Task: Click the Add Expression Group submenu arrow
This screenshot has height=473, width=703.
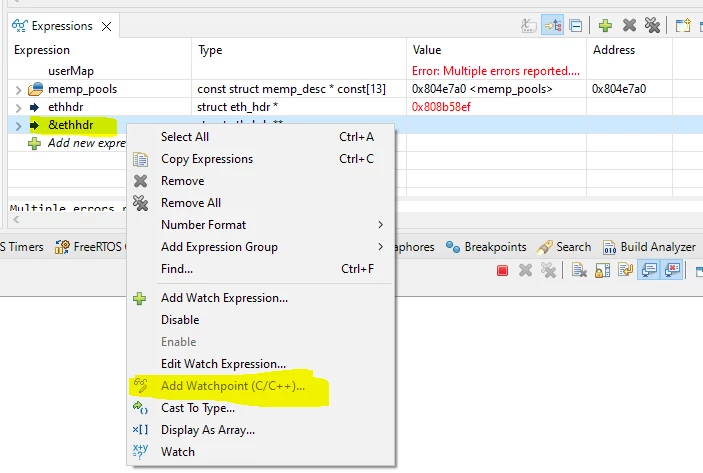Action: pyautogui.click(x=380, y=247)
